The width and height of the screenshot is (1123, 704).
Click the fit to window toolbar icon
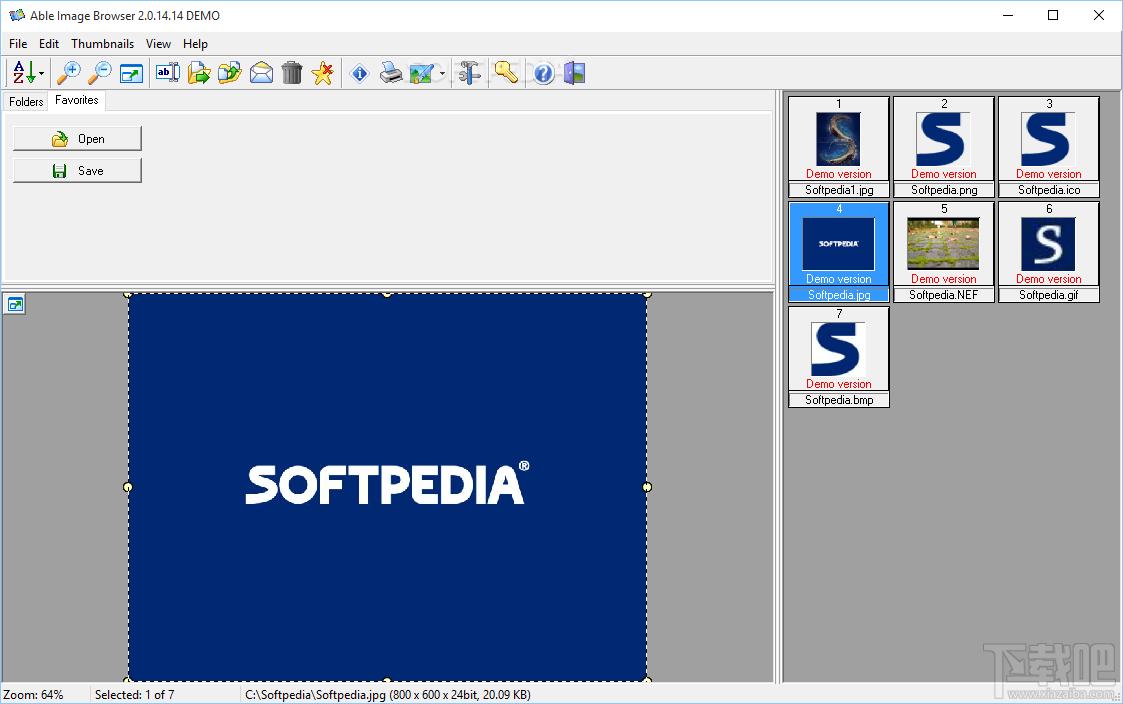click(131, 73)
